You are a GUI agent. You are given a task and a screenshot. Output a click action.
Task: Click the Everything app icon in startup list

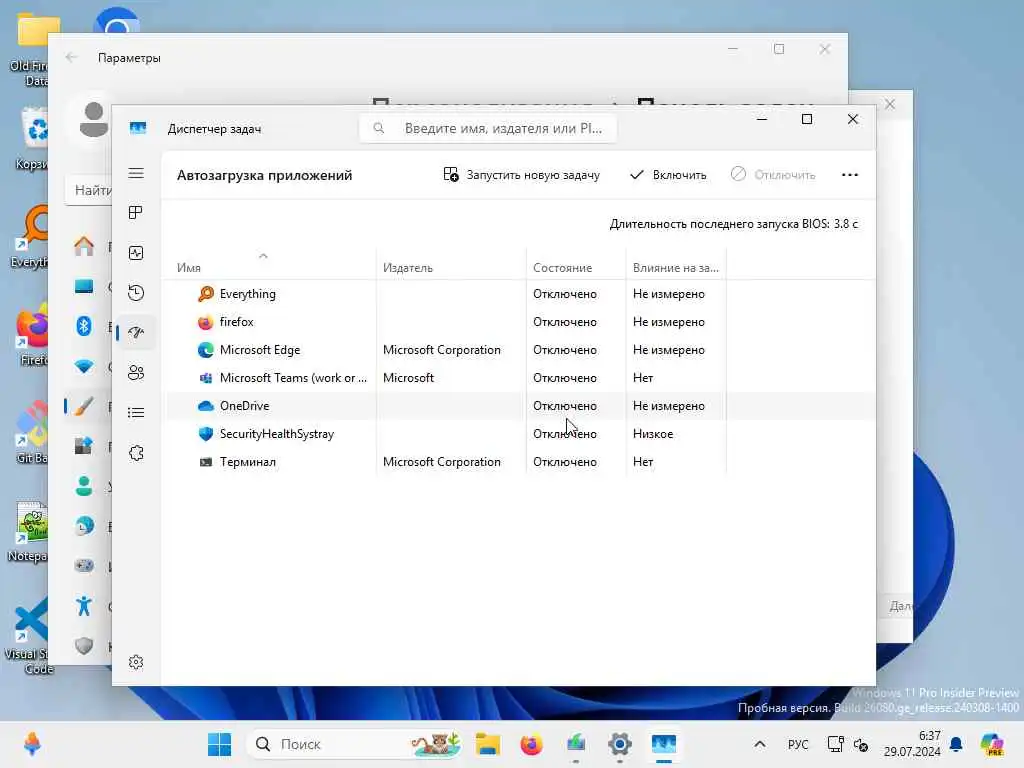click(x=206, y=294)
